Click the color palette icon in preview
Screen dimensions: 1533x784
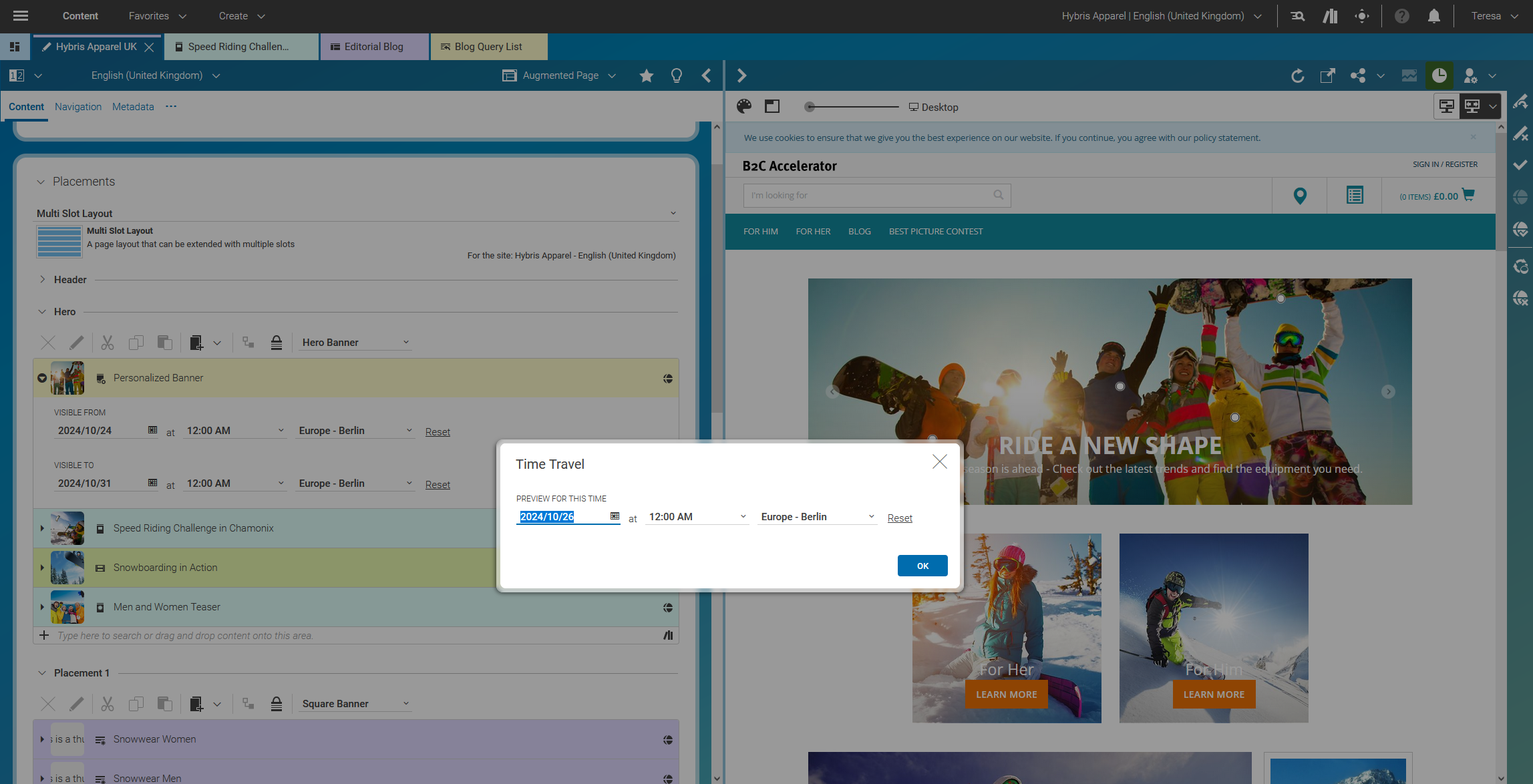(743, 106)
